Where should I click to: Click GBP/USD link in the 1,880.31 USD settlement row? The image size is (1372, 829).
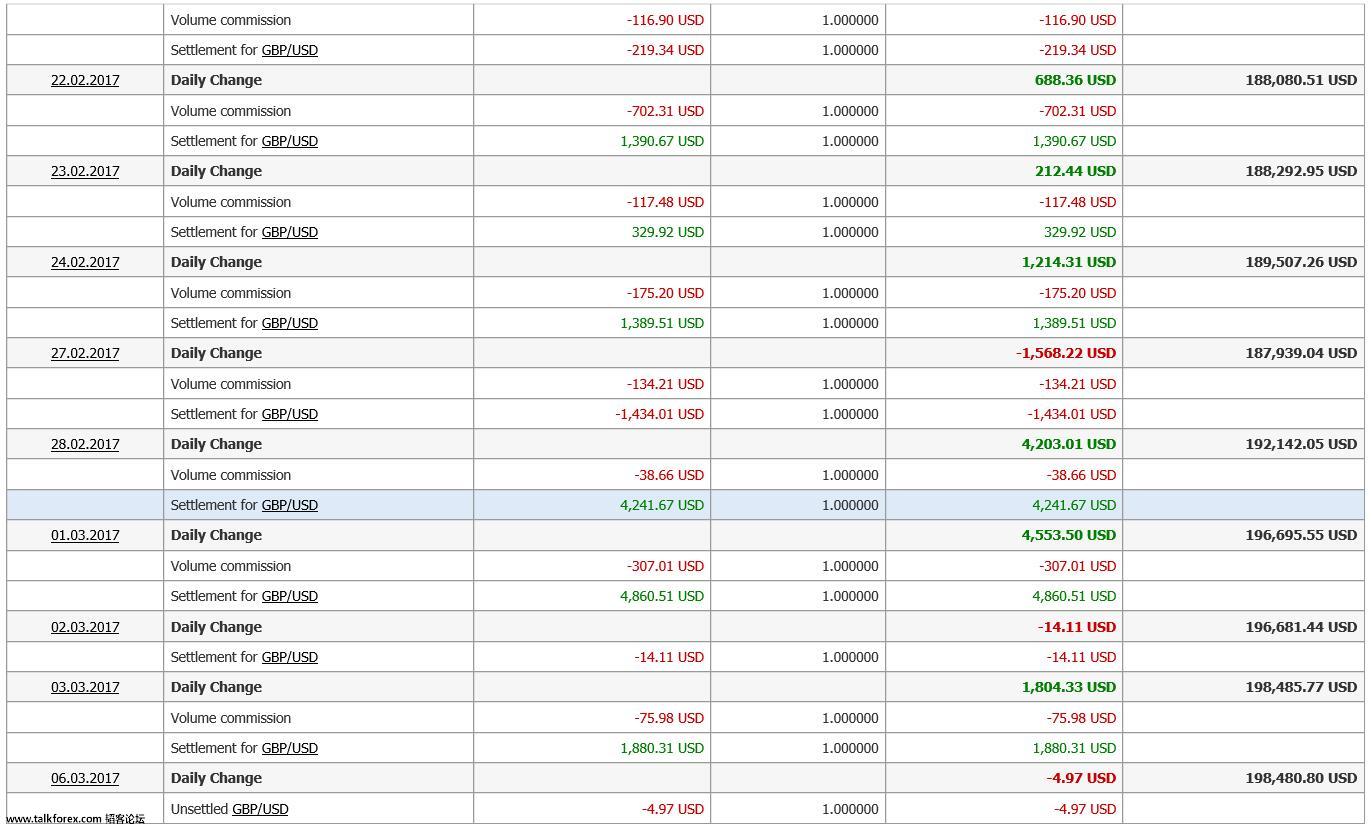pos(290,748)
